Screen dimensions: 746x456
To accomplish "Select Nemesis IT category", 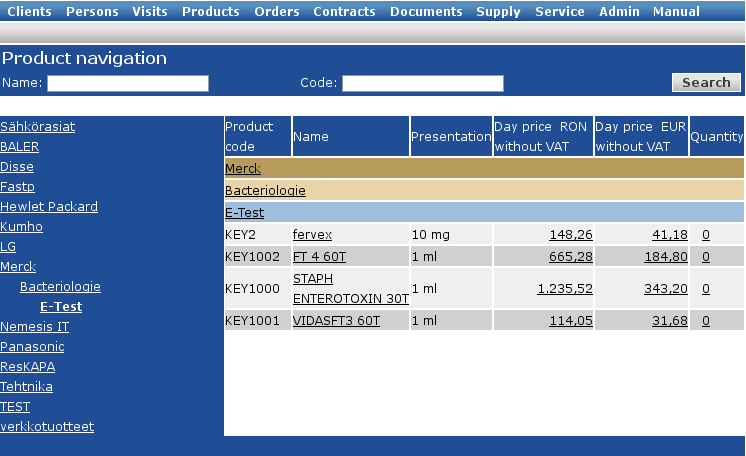I will tap(35, 327).
